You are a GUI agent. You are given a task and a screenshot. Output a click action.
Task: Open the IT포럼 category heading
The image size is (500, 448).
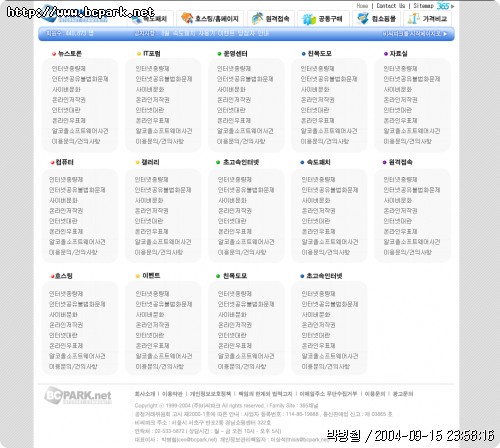152,53
